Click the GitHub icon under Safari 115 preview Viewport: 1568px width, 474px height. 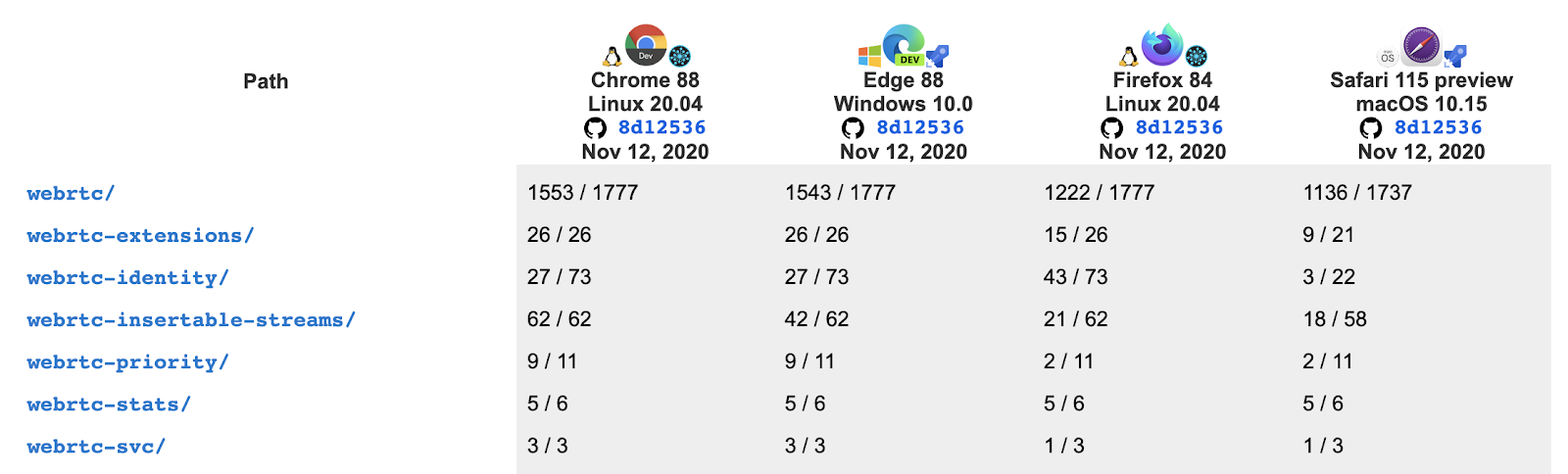1371,128
